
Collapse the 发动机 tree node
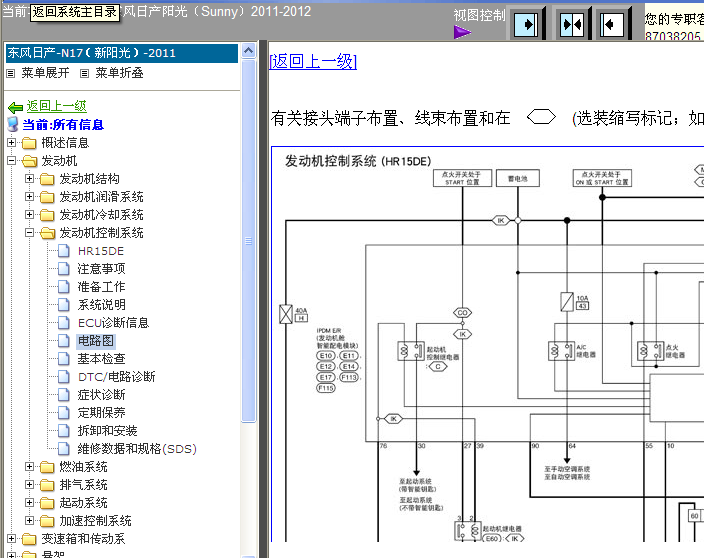(11, 161)
